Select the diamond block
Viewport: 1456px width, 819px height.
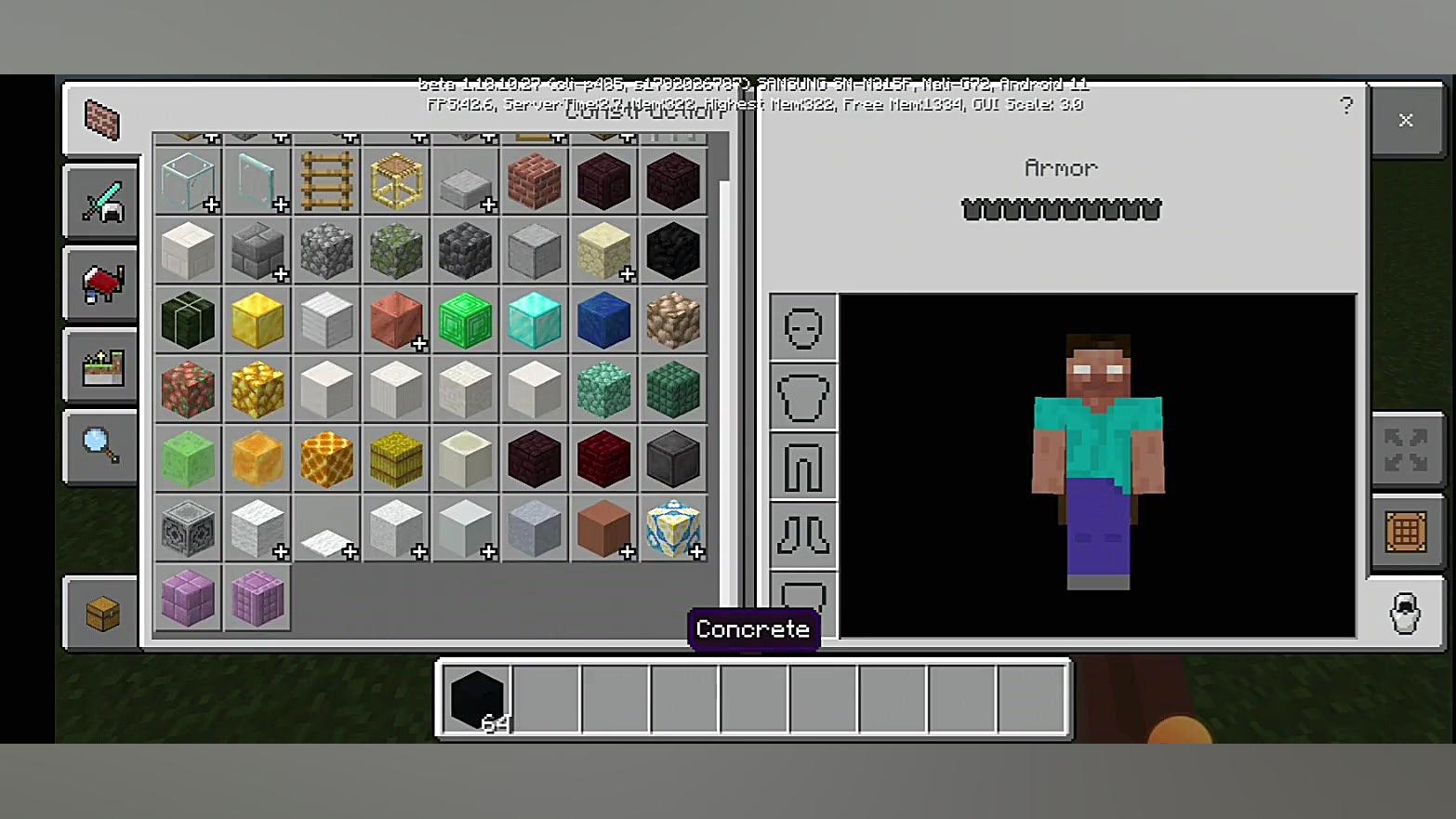click(535, 321)
